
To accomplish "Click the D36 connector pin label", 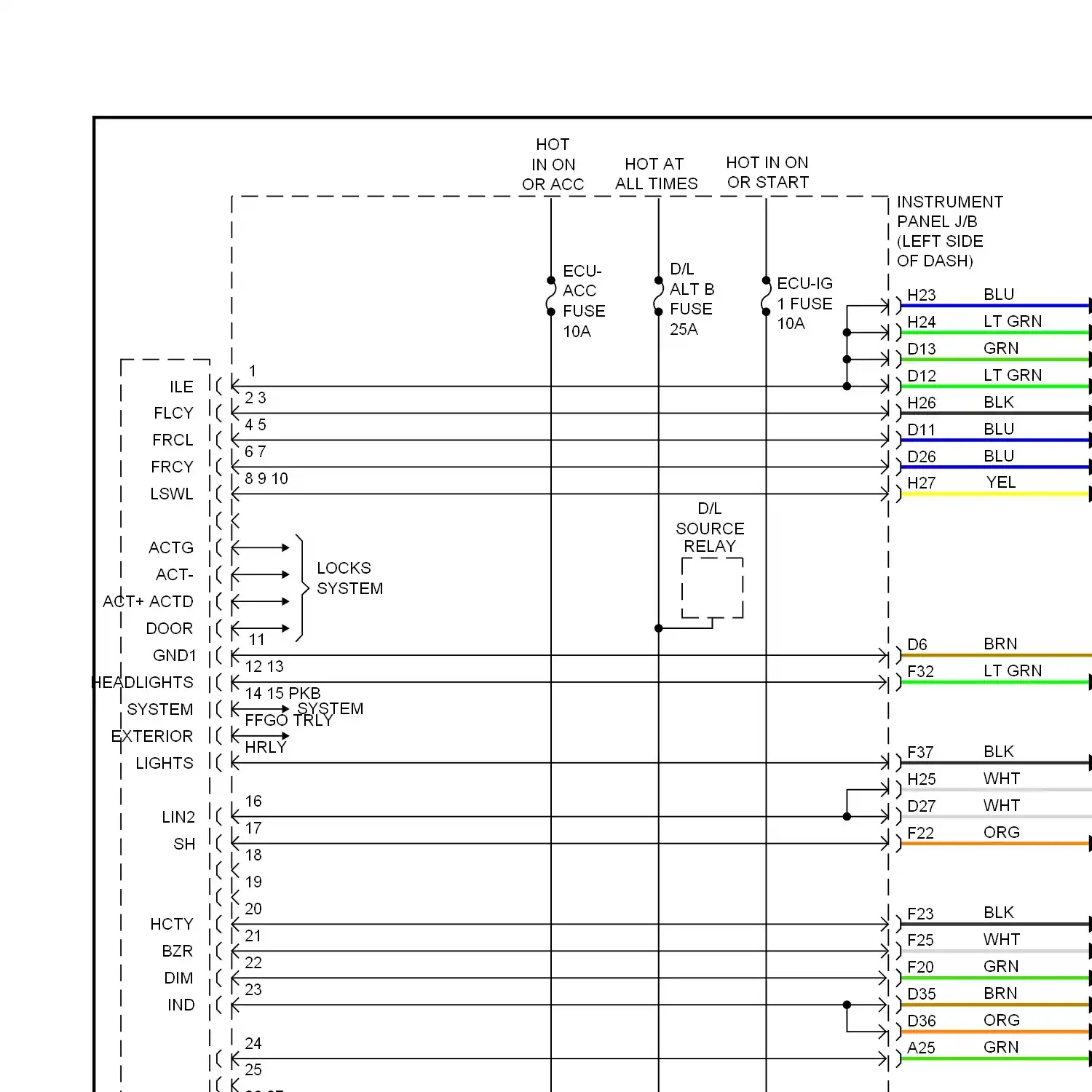I will point(921,1021).
